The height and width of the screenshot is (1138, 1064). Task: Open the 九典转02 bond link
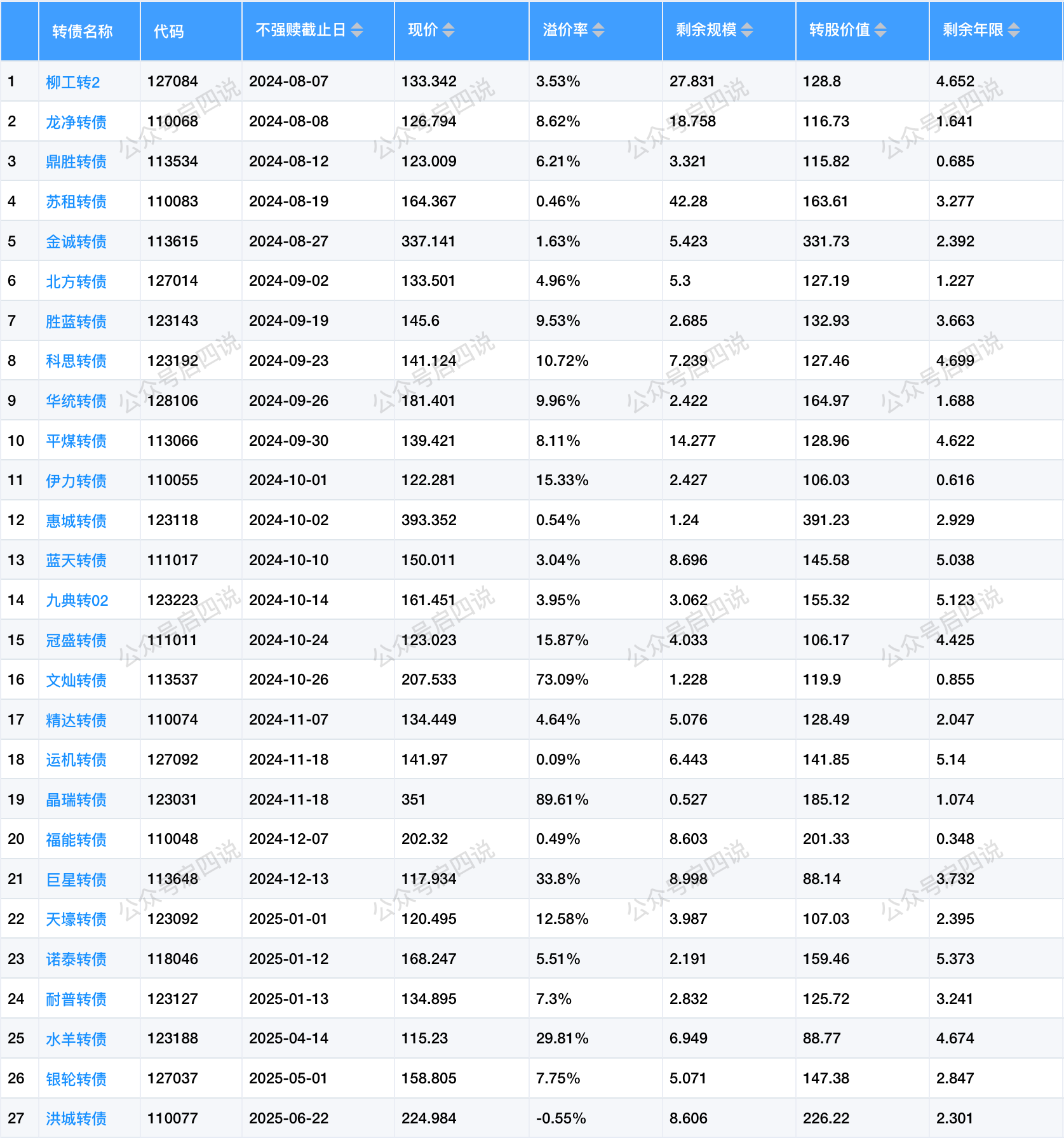tap(77, 601)
